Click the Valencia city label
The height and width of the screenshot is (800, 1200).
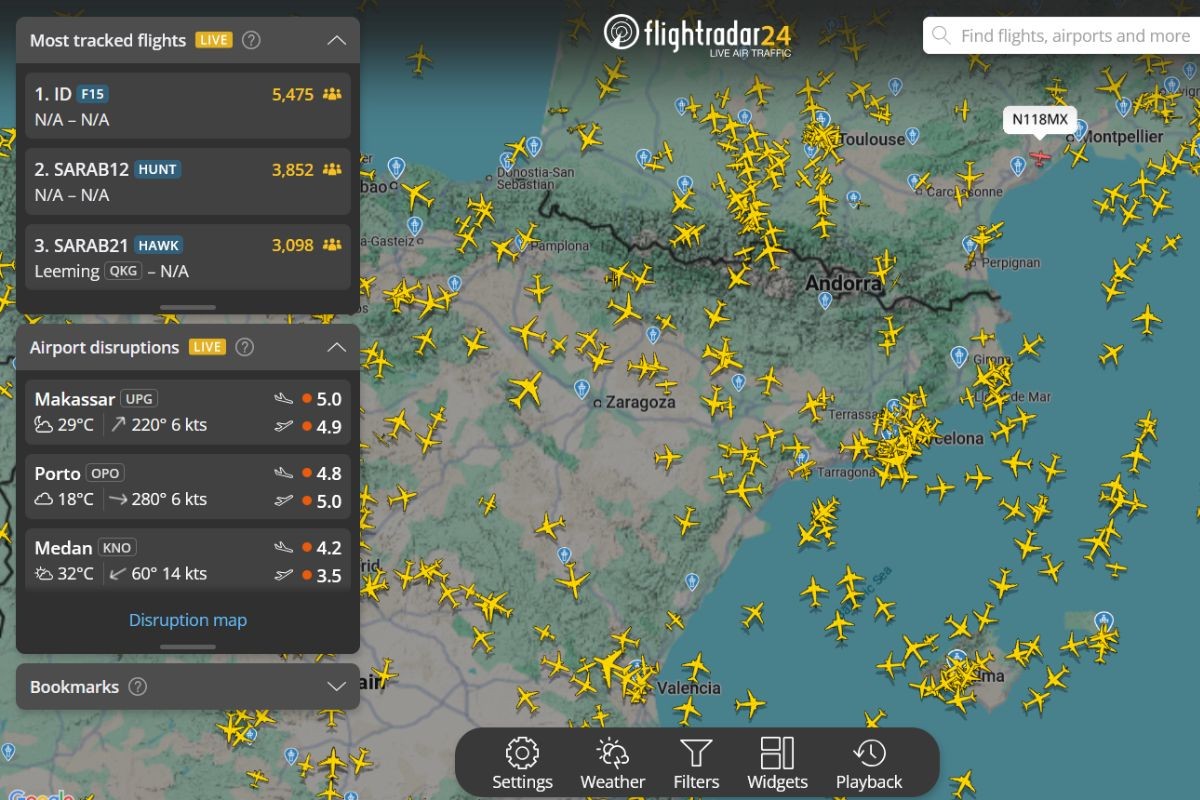click(688, 688)
